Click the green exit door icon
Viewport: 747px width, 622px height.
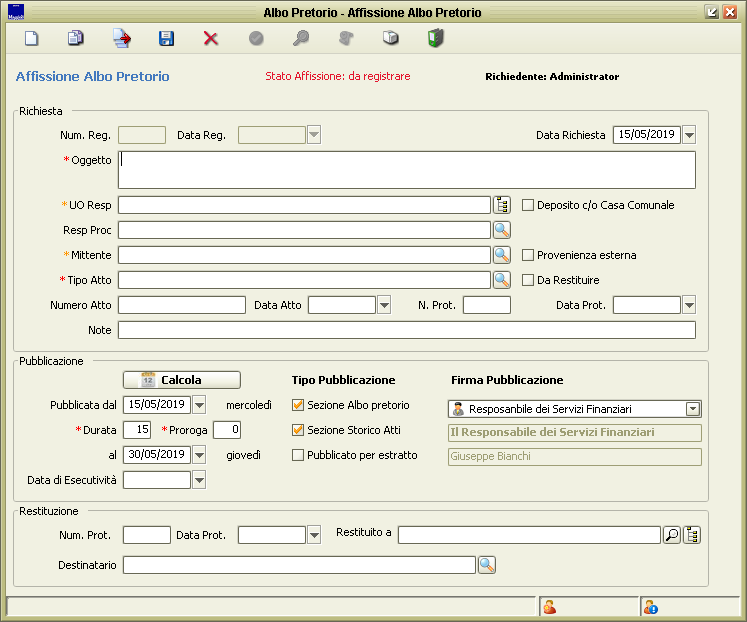[x=435, y=39]
